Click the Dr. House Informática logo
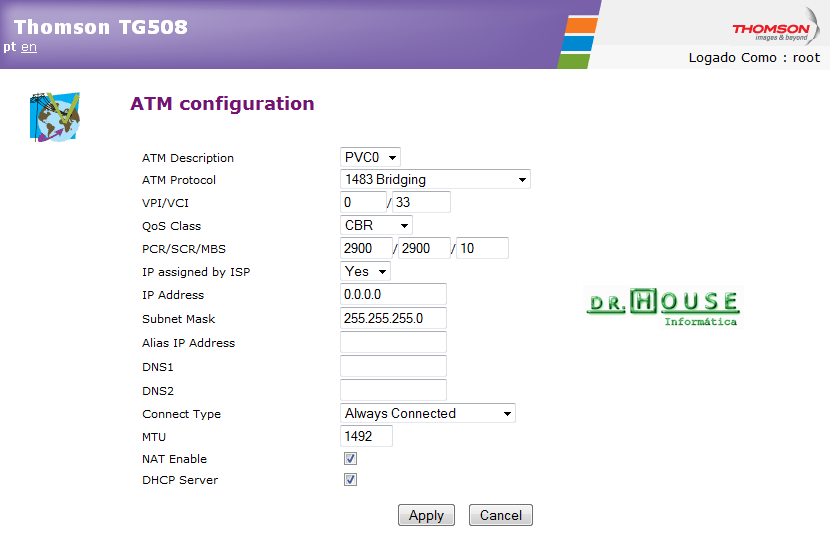 (x=664, y=308)
